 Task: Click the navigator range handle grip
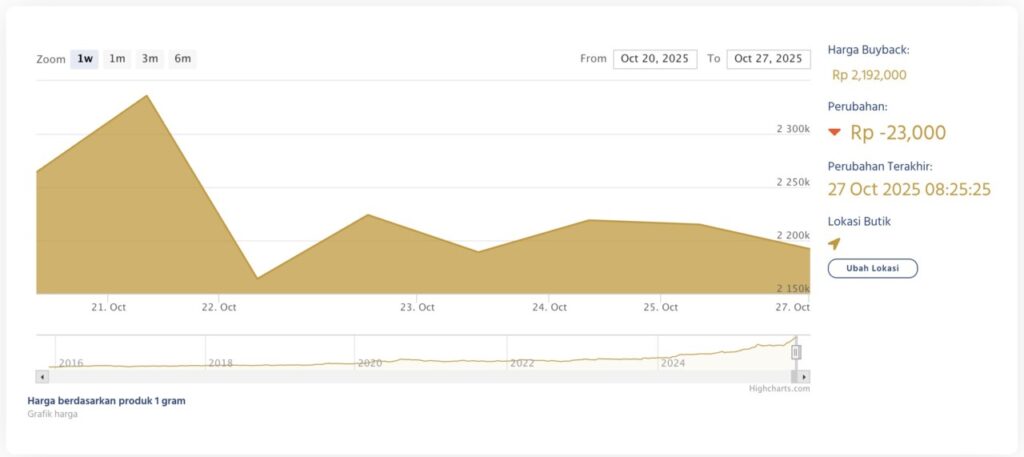click(796, 352)
